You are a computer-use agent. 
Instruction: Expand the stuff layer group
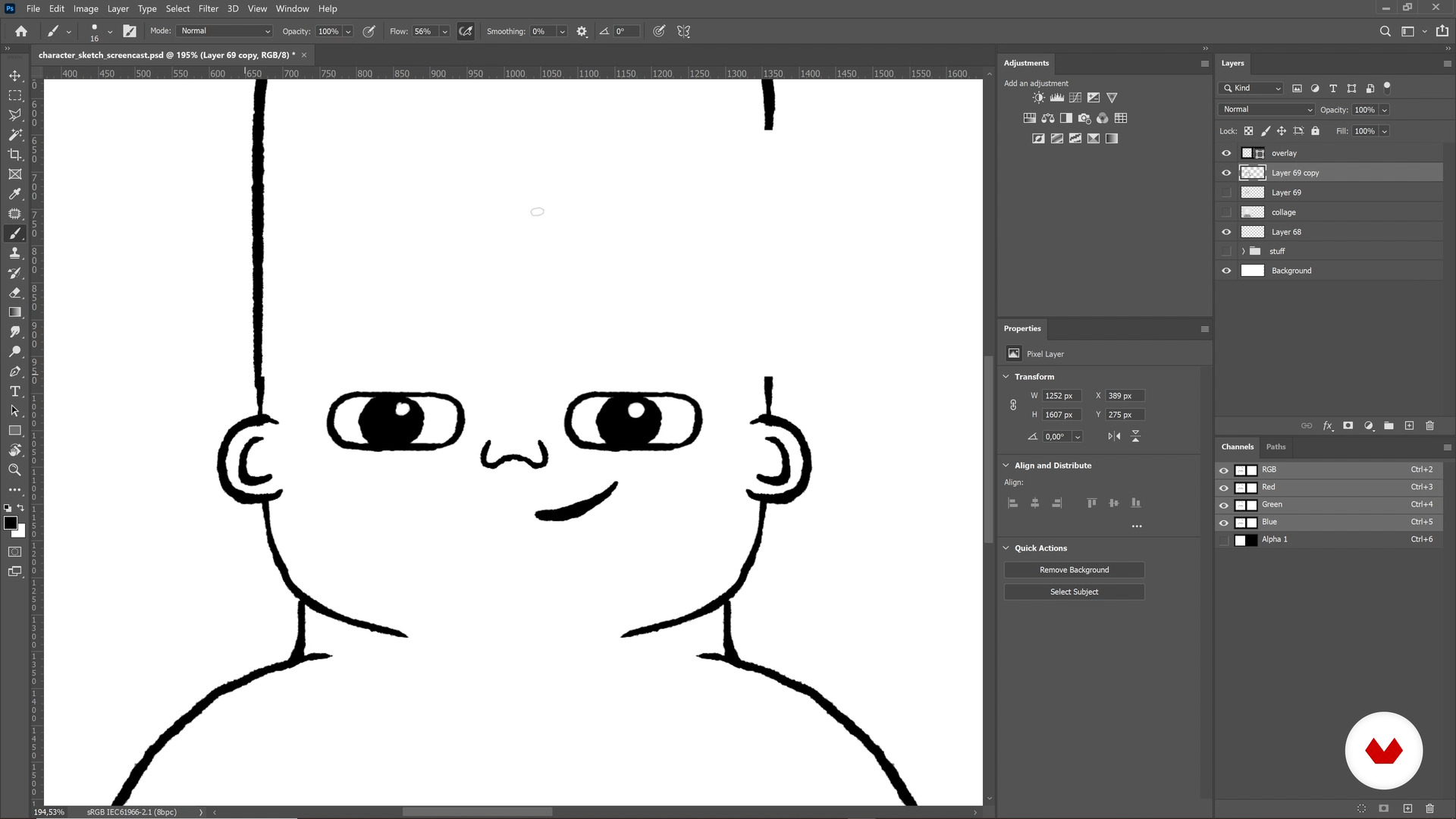click(1244, 251)
